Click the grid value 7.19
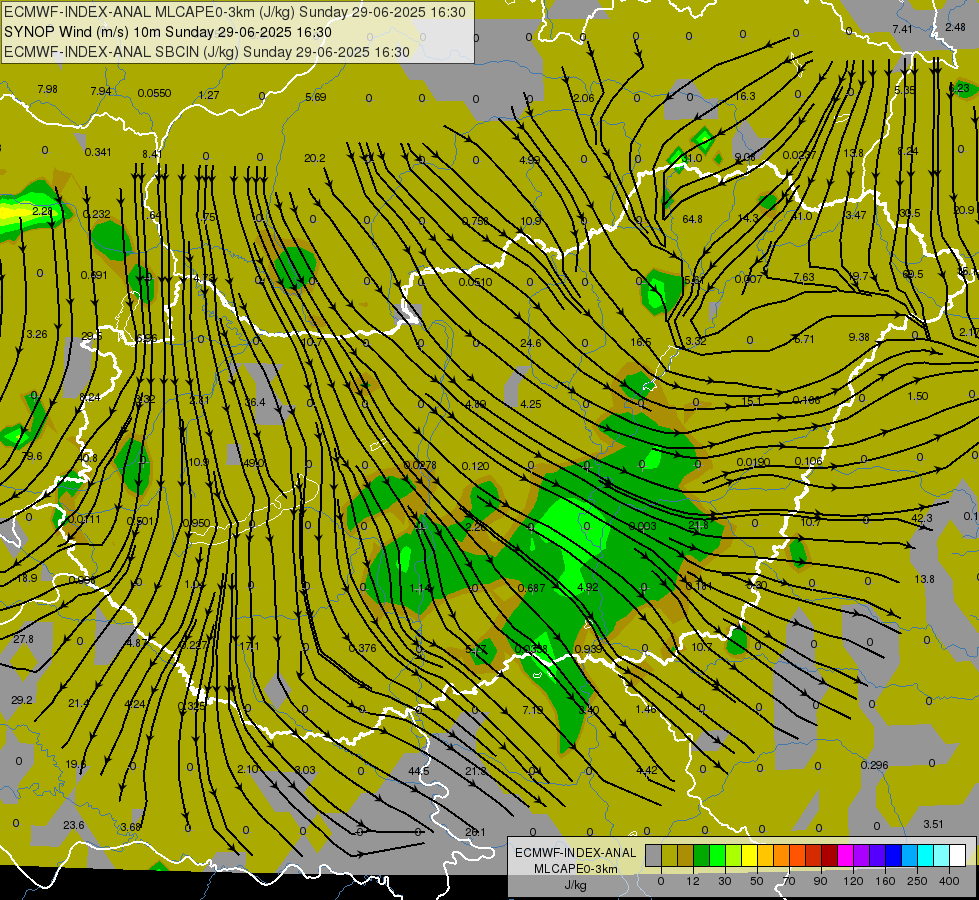Screen dimensions: 979x900 pyautogui.click(x=533, y=710)
